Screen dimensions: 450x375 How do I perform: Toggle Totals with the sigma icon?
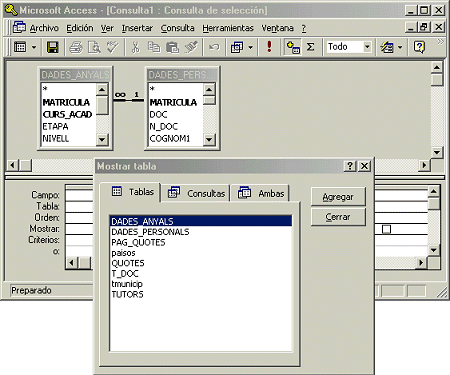(x=310, y=47)
